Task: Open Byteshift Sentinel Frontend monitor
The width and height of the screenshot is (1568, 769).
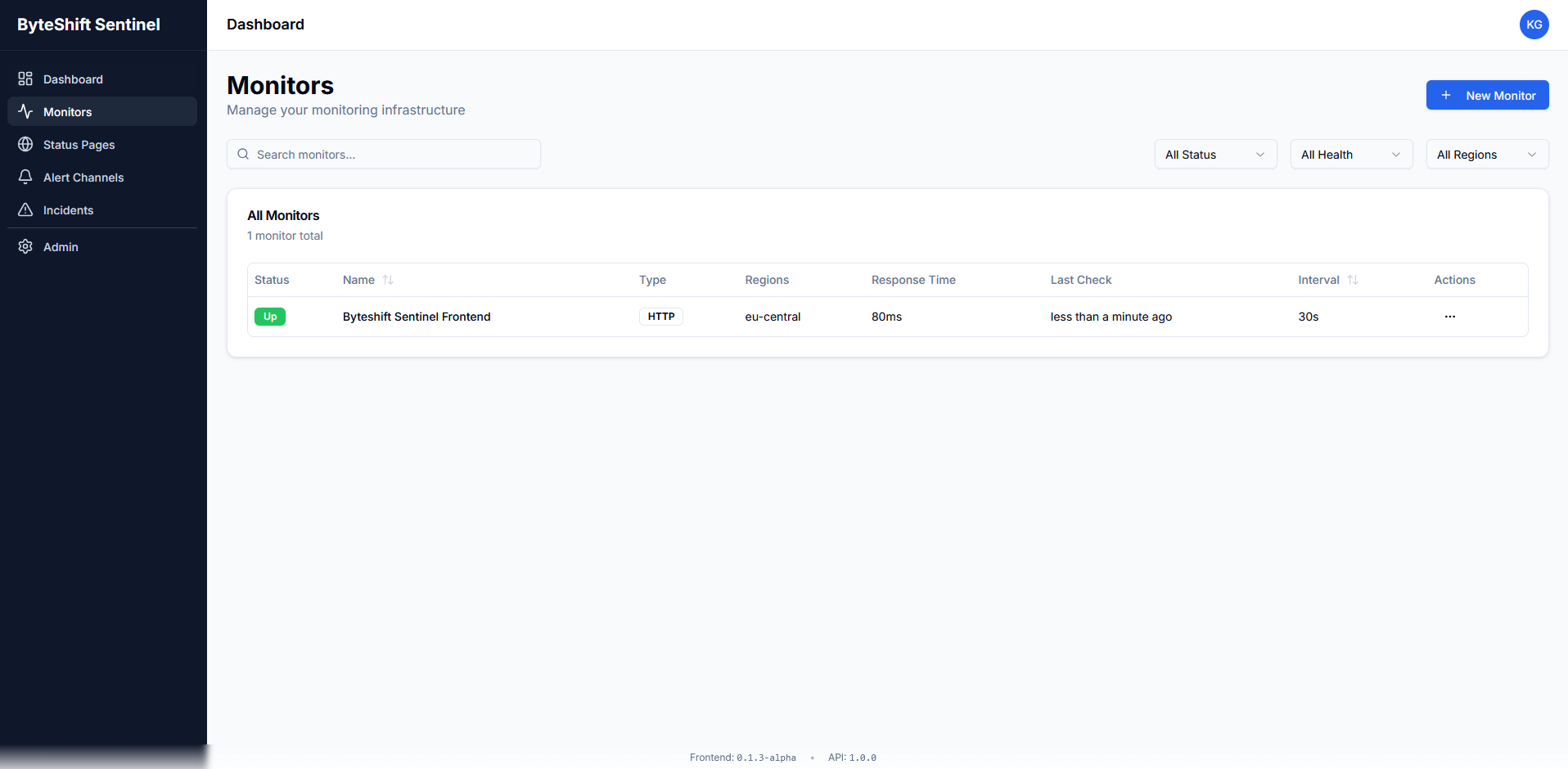Action: 417,317
